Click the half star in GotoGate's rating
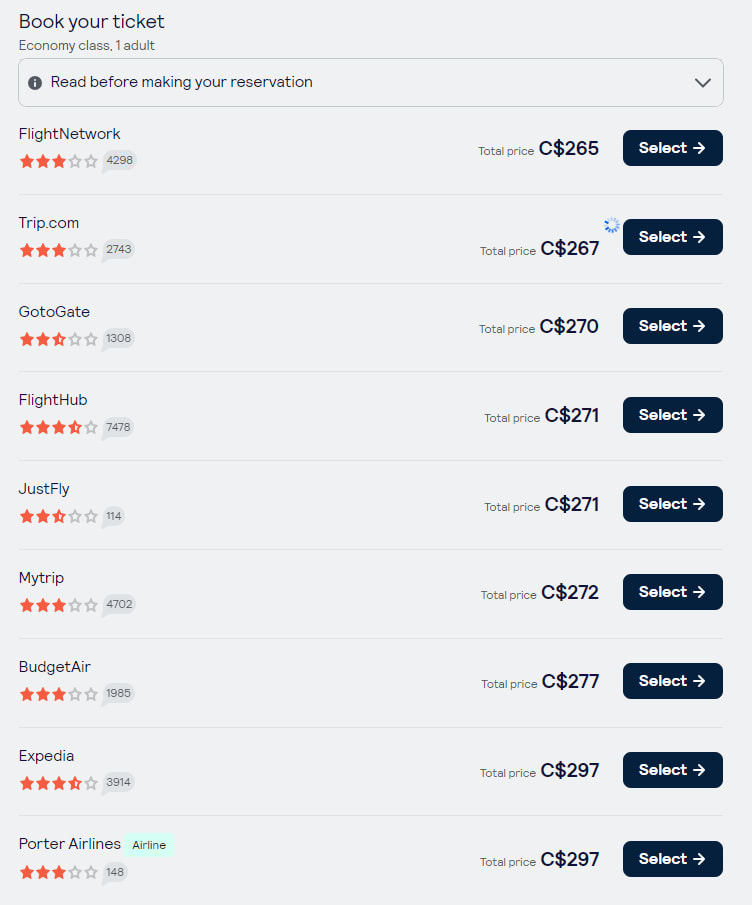This screenshot has width=752, height=905. click(58, 338)
